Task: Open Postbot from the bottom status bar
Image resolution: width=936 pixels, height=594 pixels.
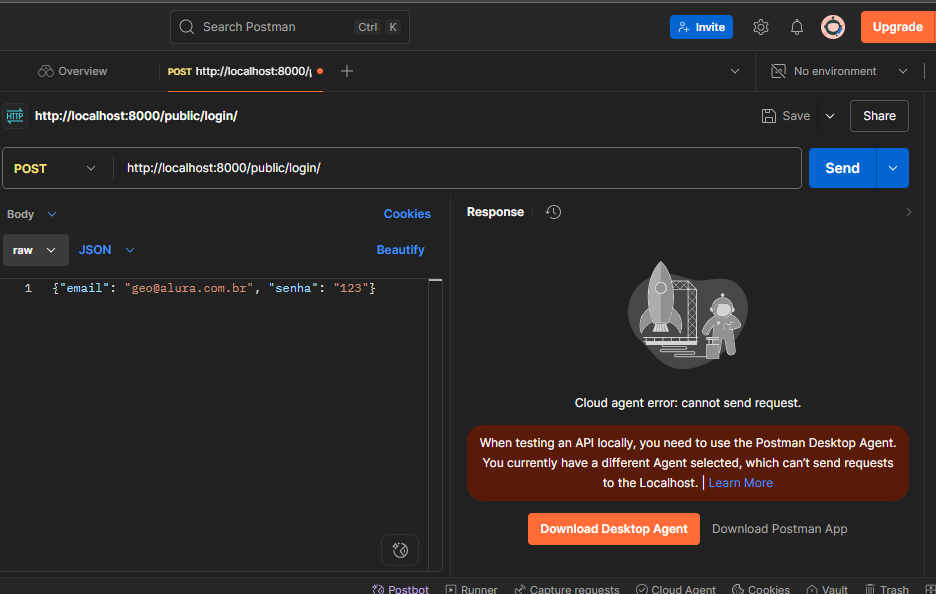Action: pyautogui.click(x=400, y=589)
